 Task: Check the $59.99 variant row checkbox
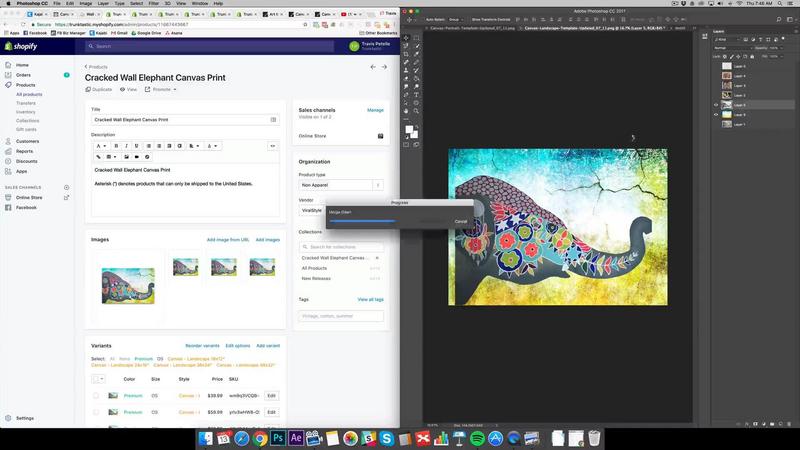coord(96,412)
